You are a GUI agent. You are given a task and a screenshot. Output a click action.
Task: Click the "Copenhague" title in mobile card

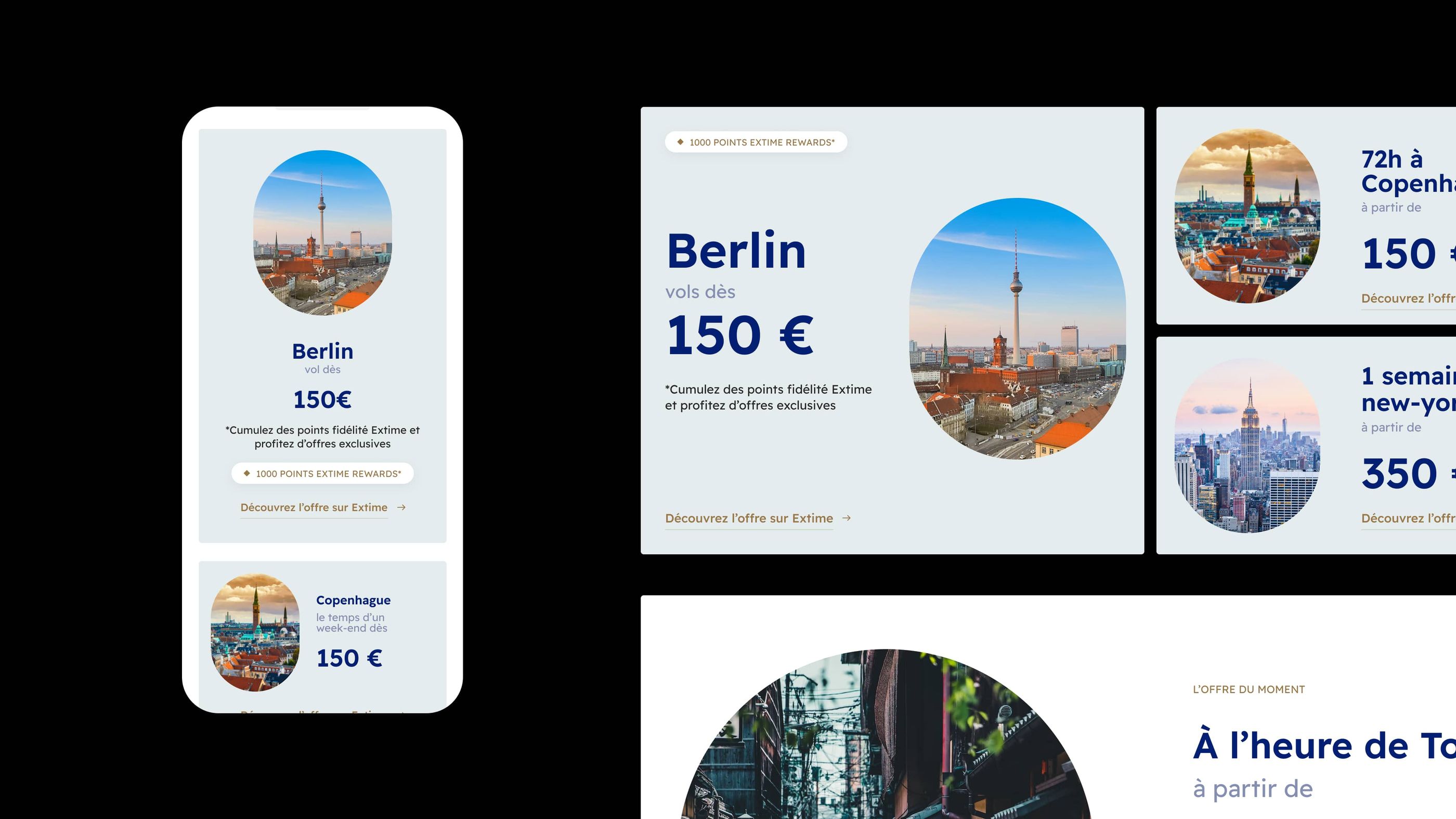[x=353, y=600]
